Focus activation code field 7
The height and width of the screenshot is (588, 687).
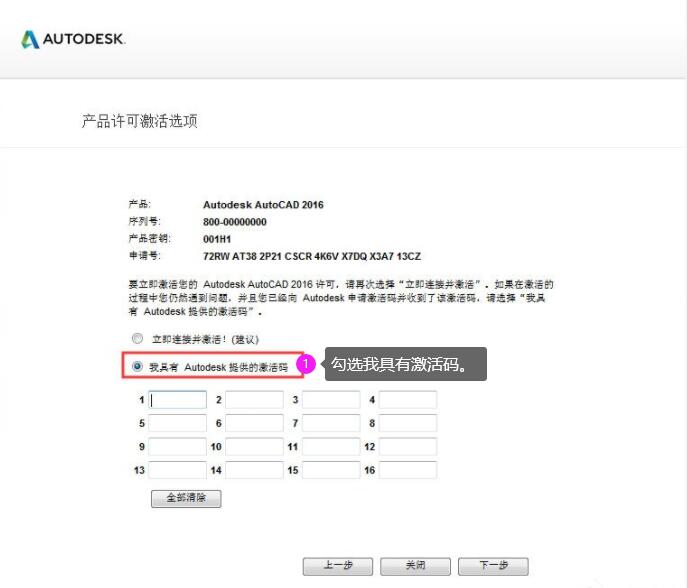[x=331, y=423]
